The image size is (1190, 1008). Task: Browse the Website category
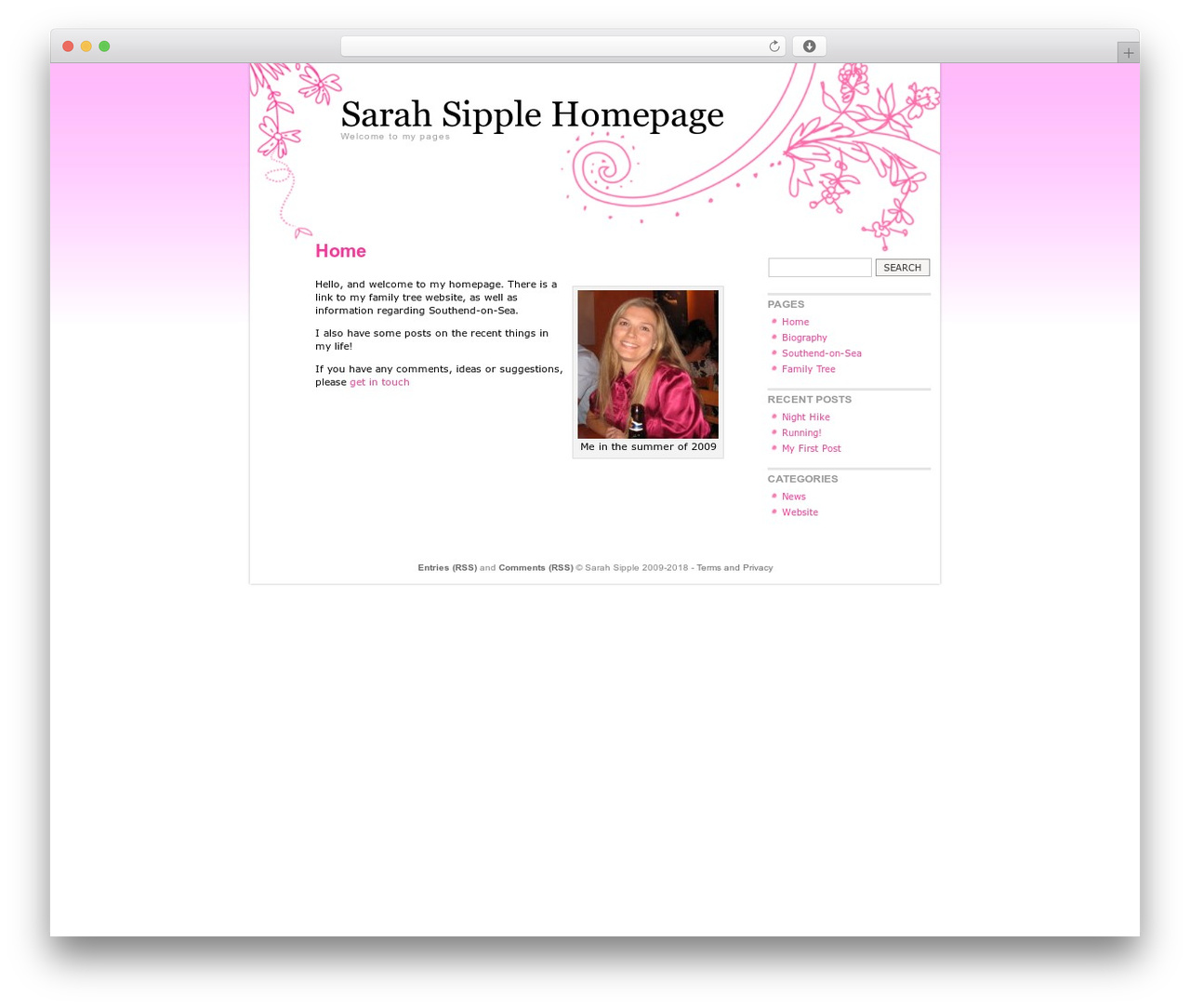tap(800, 512)
